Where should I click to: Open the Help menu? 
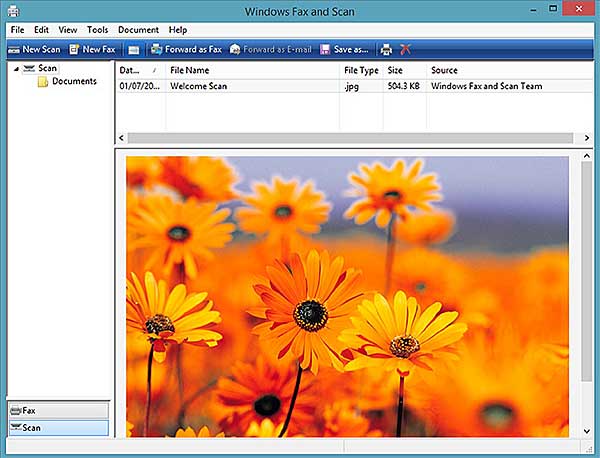pyautogui.click(x=177, y=30)
